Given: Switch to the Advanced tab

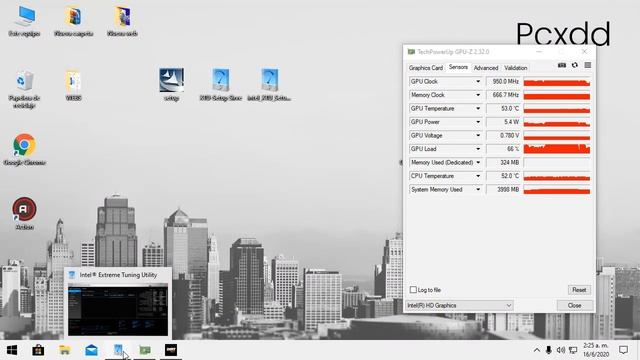Looking at the screenshot, I should 486,68.
